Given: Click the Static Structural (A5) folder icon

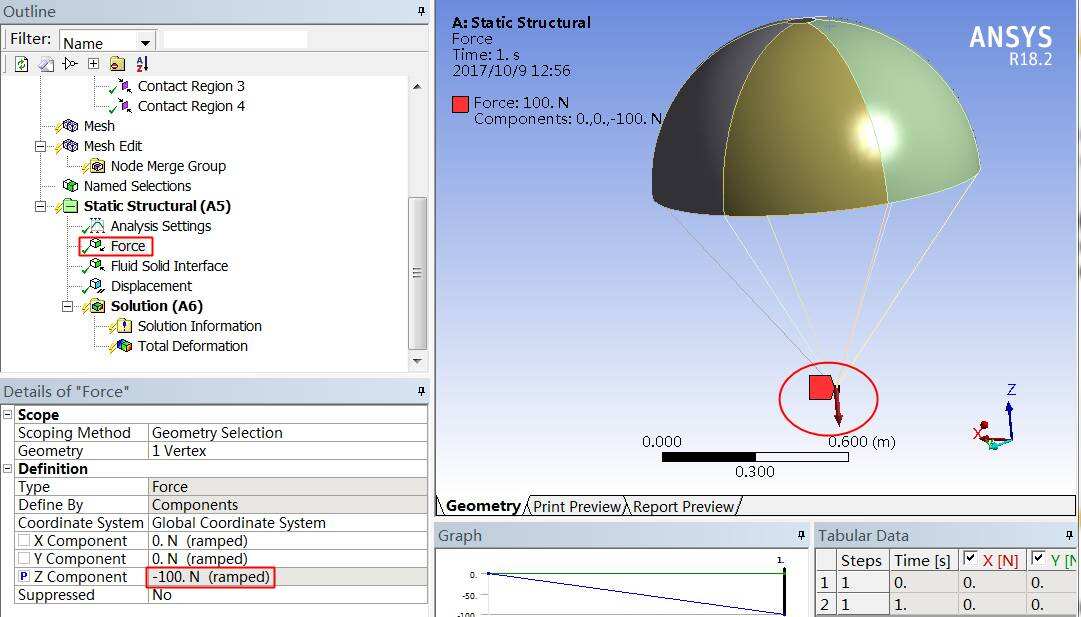Looking at the screenshot, I should 70,206.
